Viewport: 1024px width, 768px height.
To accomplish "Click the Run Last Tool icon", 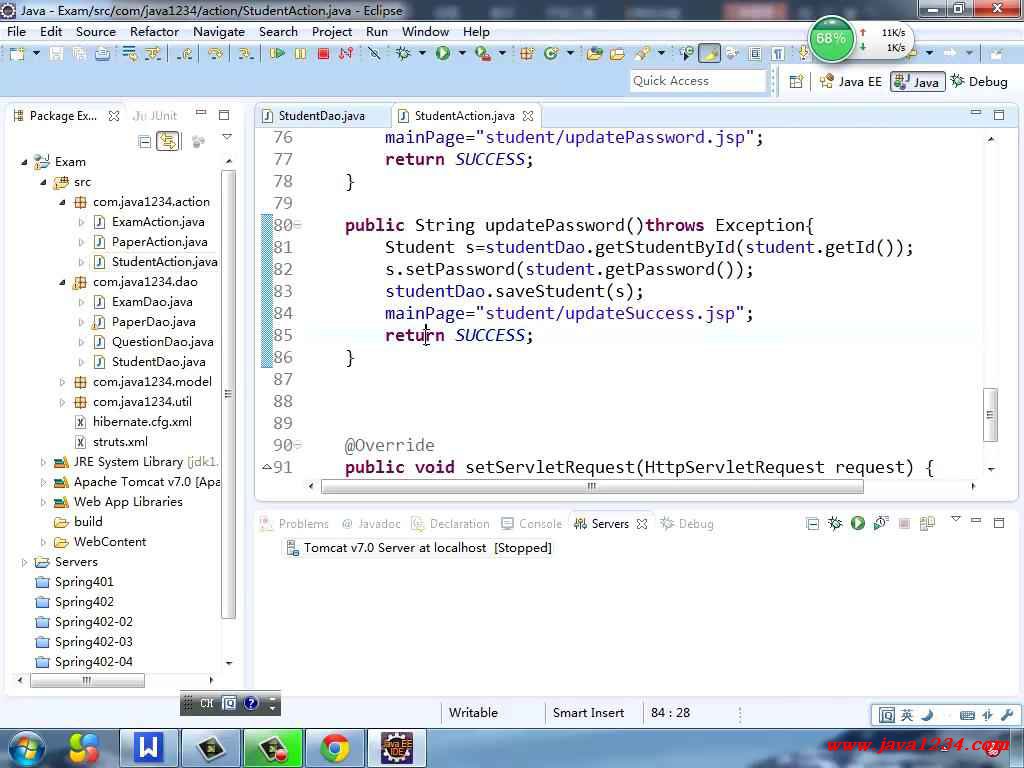I will [x=483, y=54].
